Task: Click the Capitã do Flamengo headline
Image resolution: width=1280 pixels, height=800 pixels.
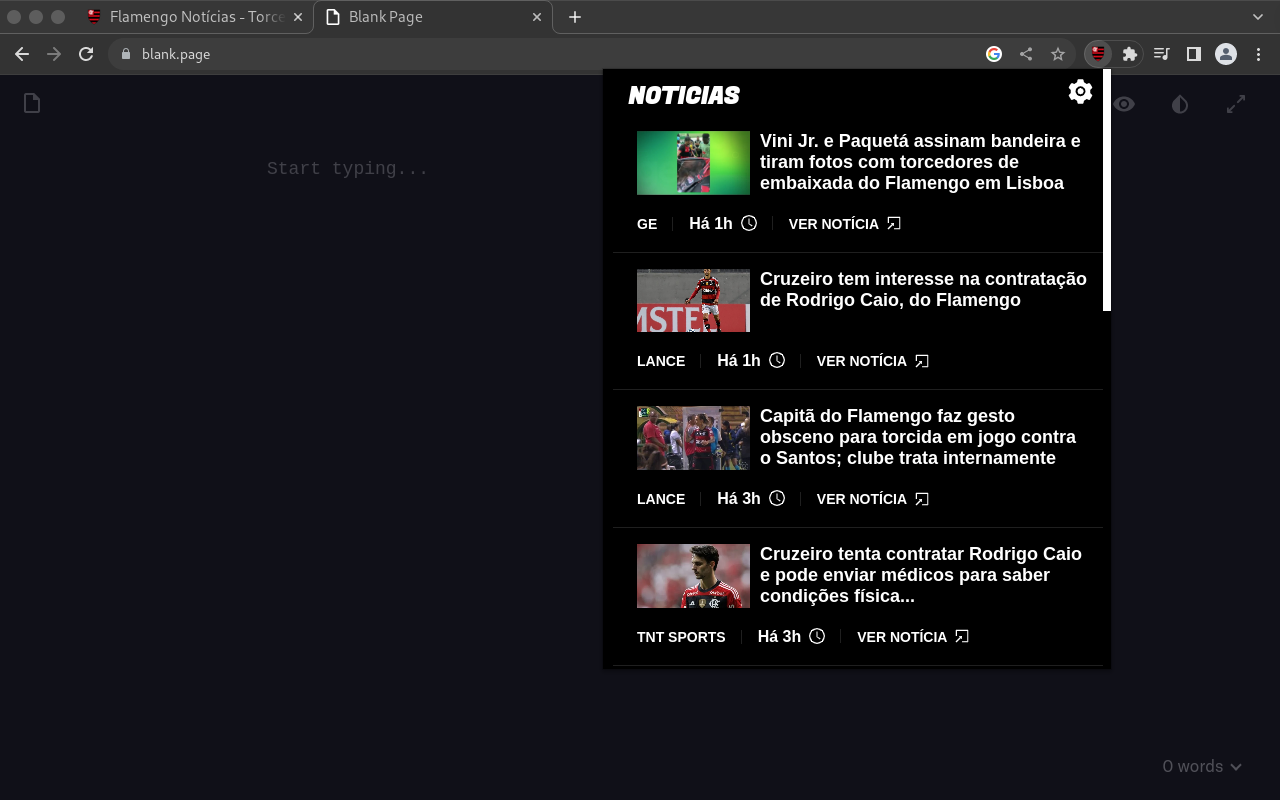Action: [x=918, y=437]
